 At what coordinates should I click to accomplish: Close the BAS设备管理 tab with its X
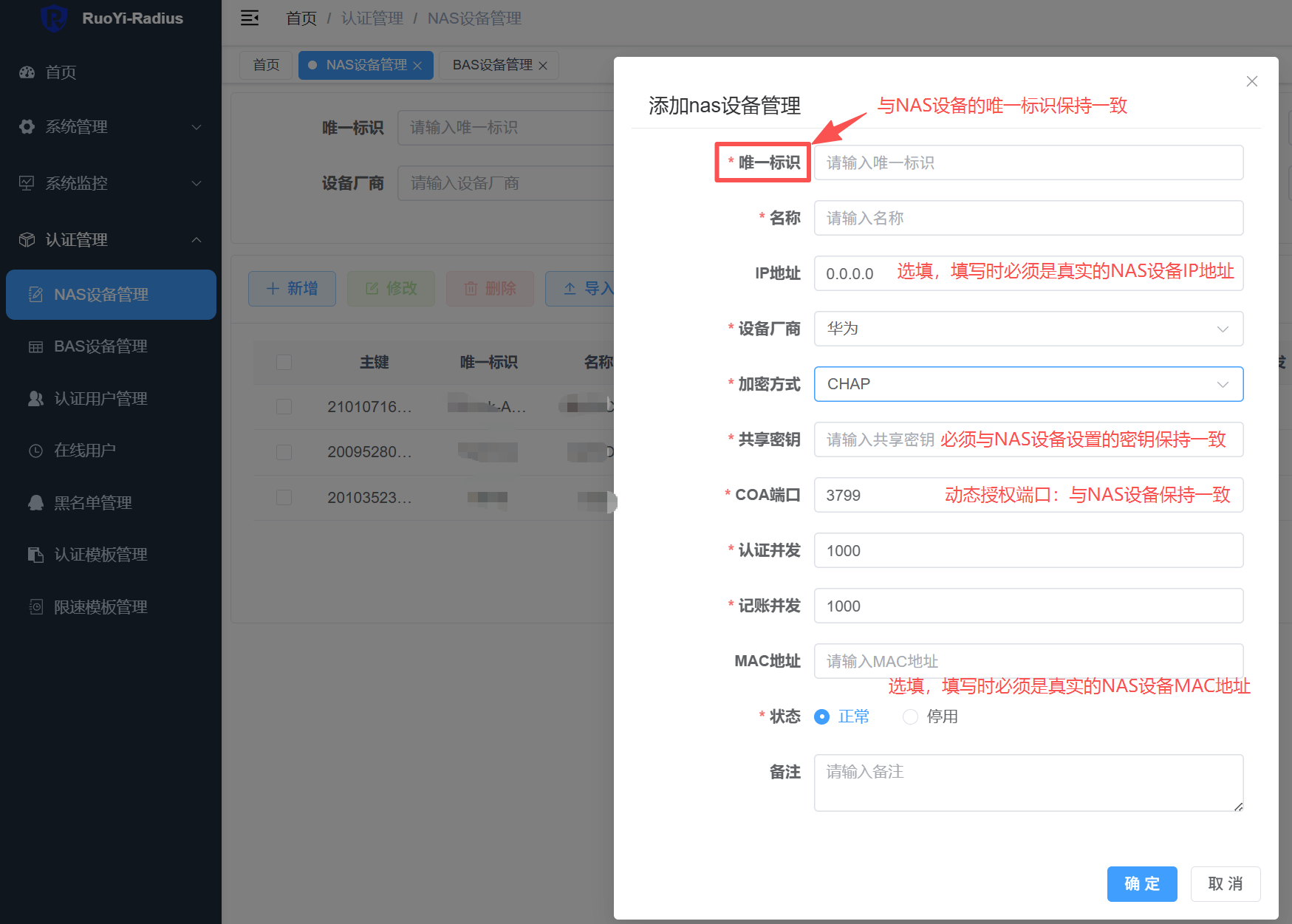click(x=543, y=66)
